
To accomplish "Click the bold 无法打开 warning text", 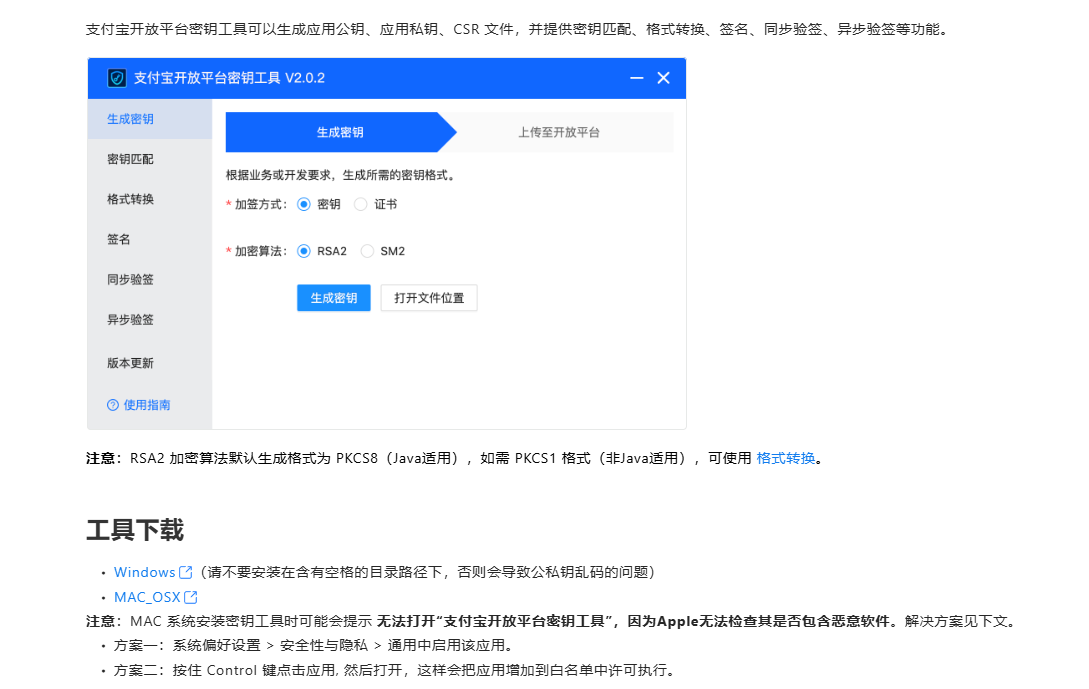I will 633,621.
